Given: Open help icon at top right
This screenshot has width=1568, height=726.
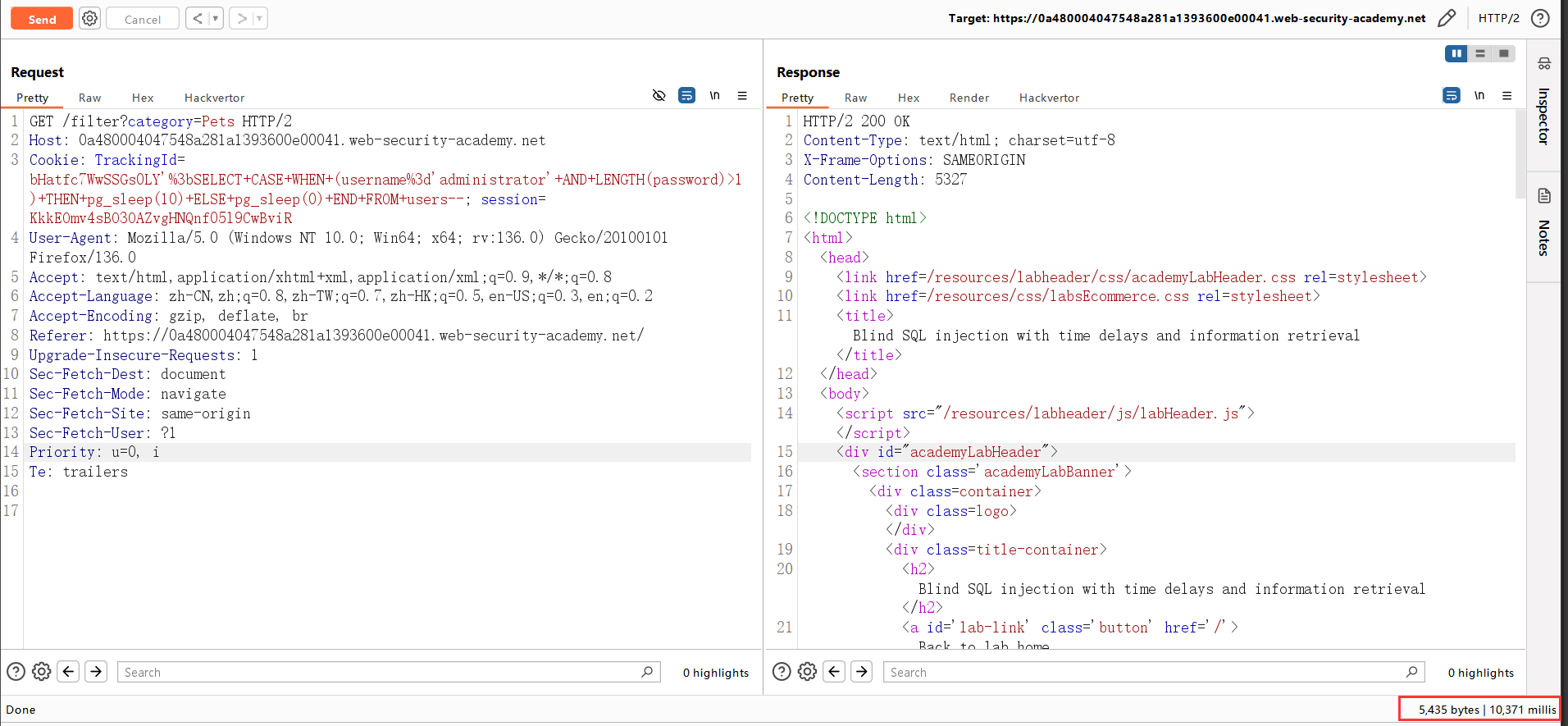Looking at the screenshot, I should point(1541,18).
